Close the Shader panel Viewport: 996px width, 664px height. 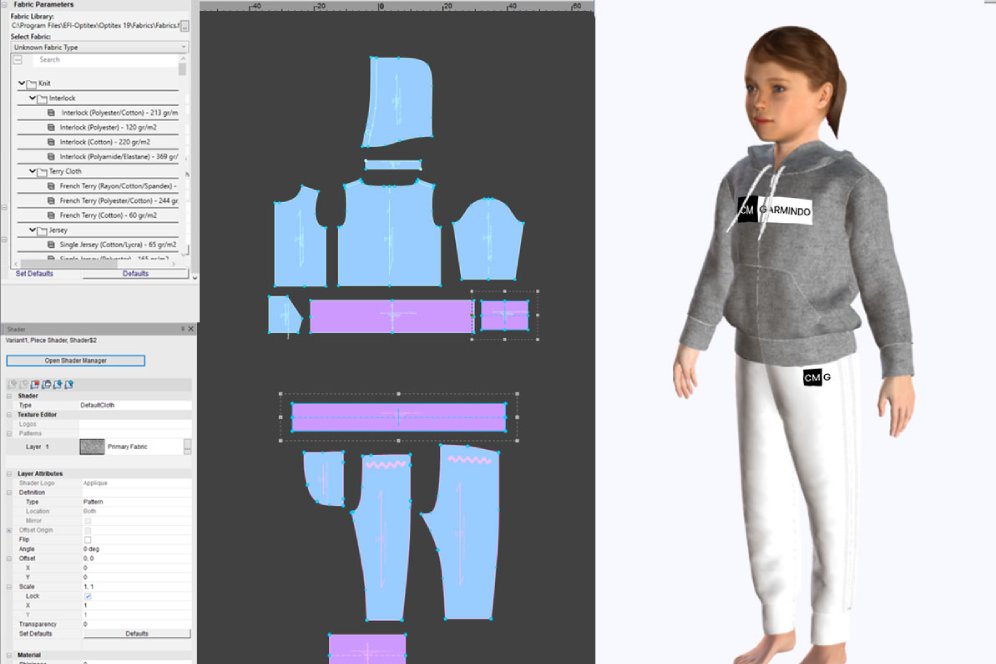click(x=190, y=328)
